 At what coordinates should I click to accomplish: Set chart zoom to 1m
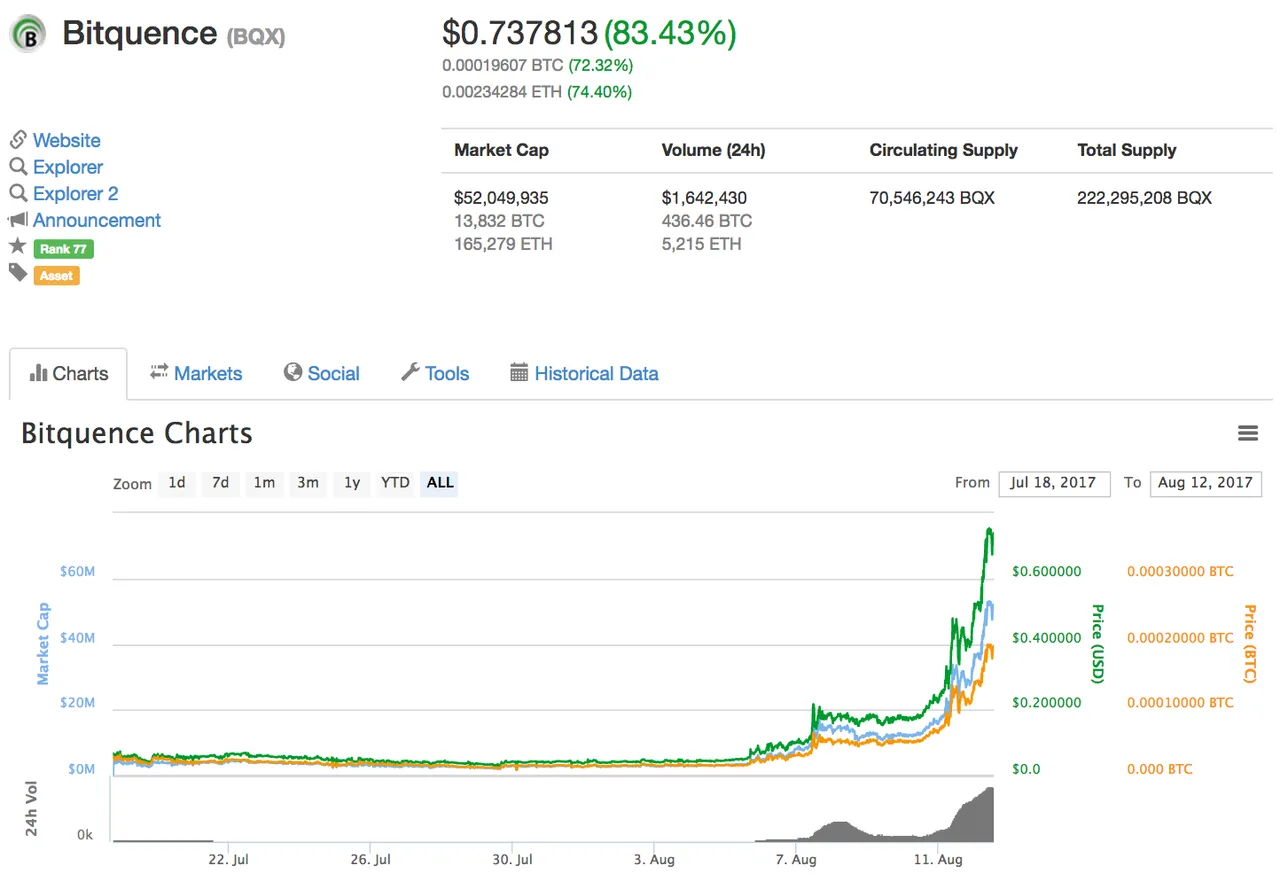tap(264, 483)
